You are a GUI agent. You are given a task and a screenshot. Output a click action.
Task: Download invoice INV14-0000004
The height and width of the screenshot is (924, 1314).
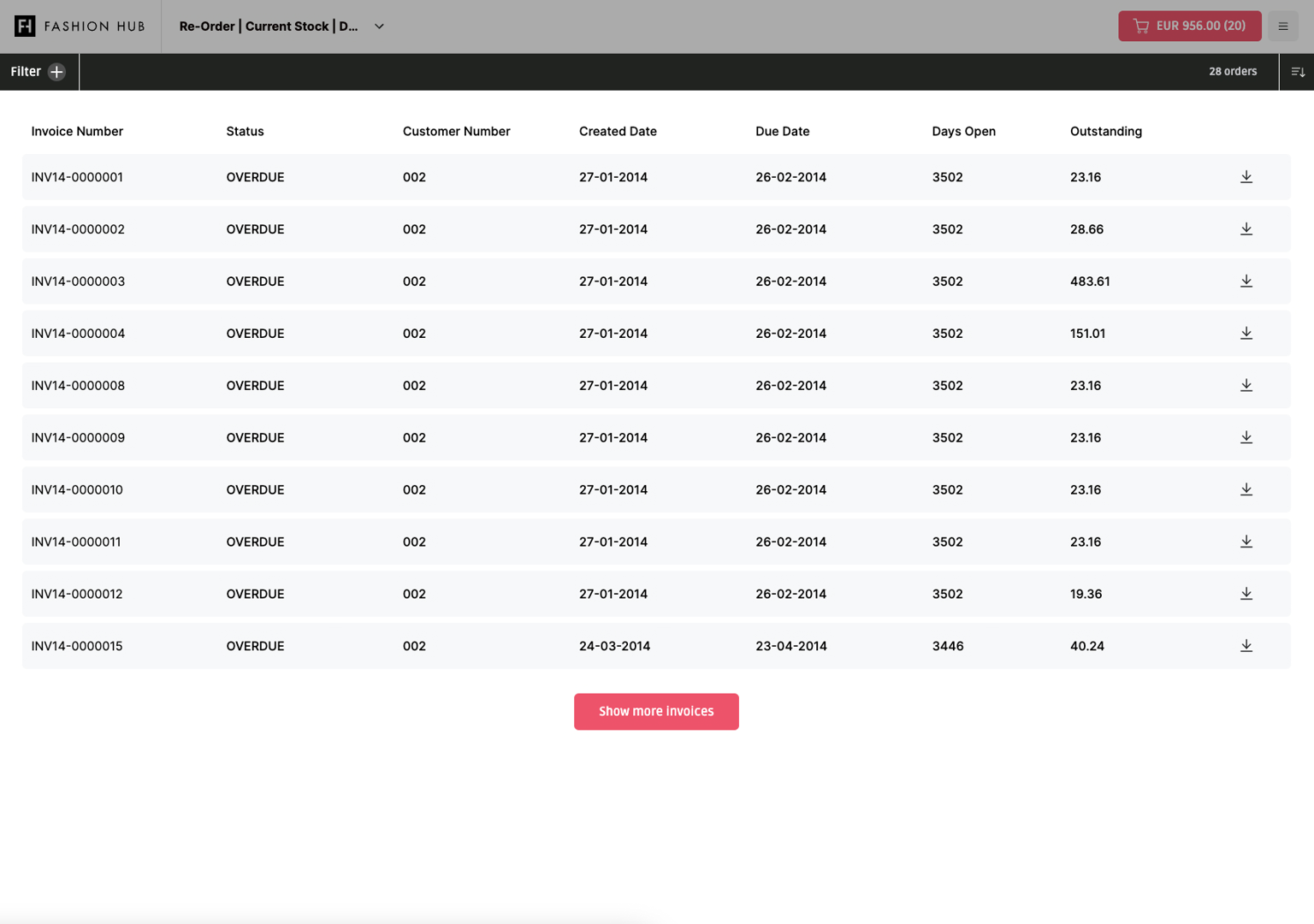1246,334
